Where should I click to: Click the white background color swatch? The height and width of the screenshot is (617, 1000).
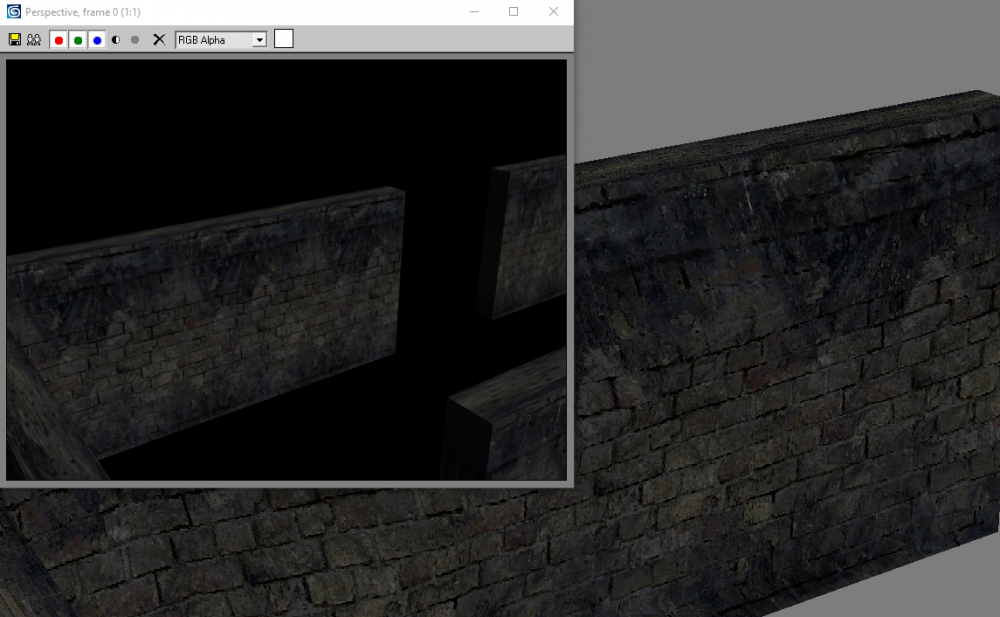[283, 38]
